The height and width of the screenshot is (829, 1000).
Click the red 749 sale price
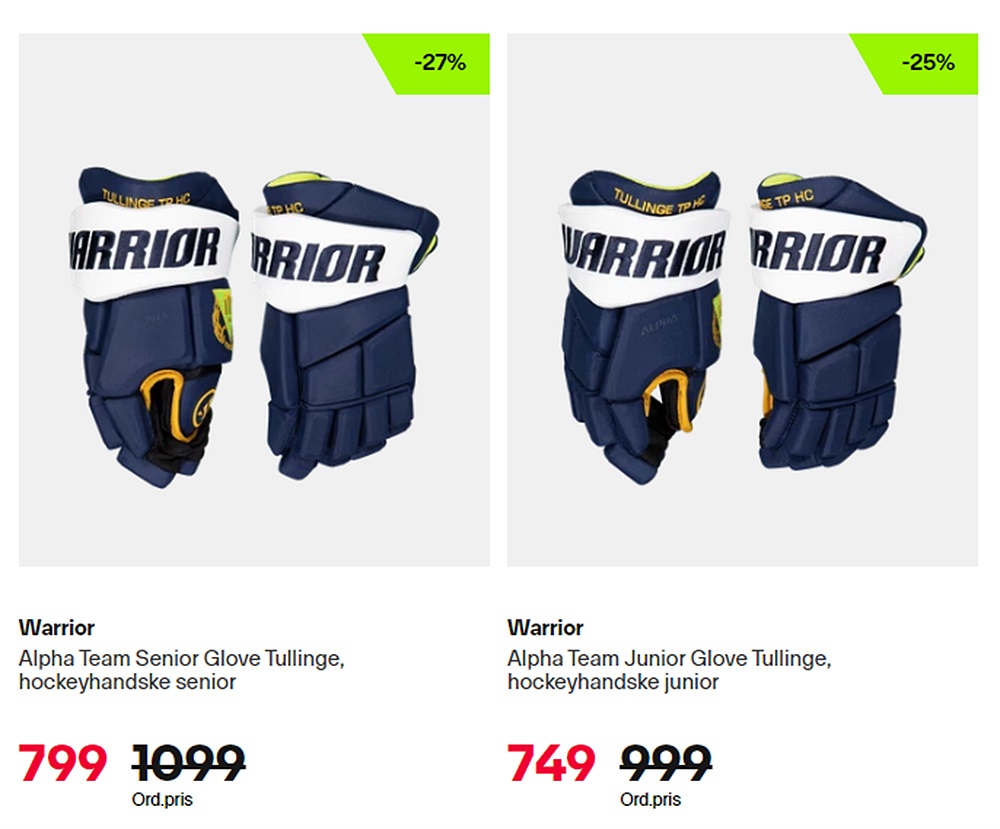551,763
